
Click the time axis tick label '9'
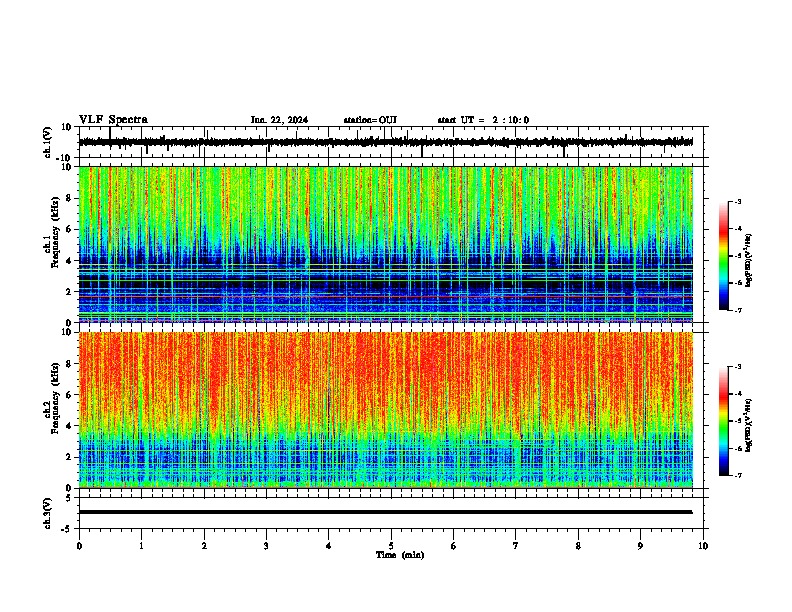640,546
